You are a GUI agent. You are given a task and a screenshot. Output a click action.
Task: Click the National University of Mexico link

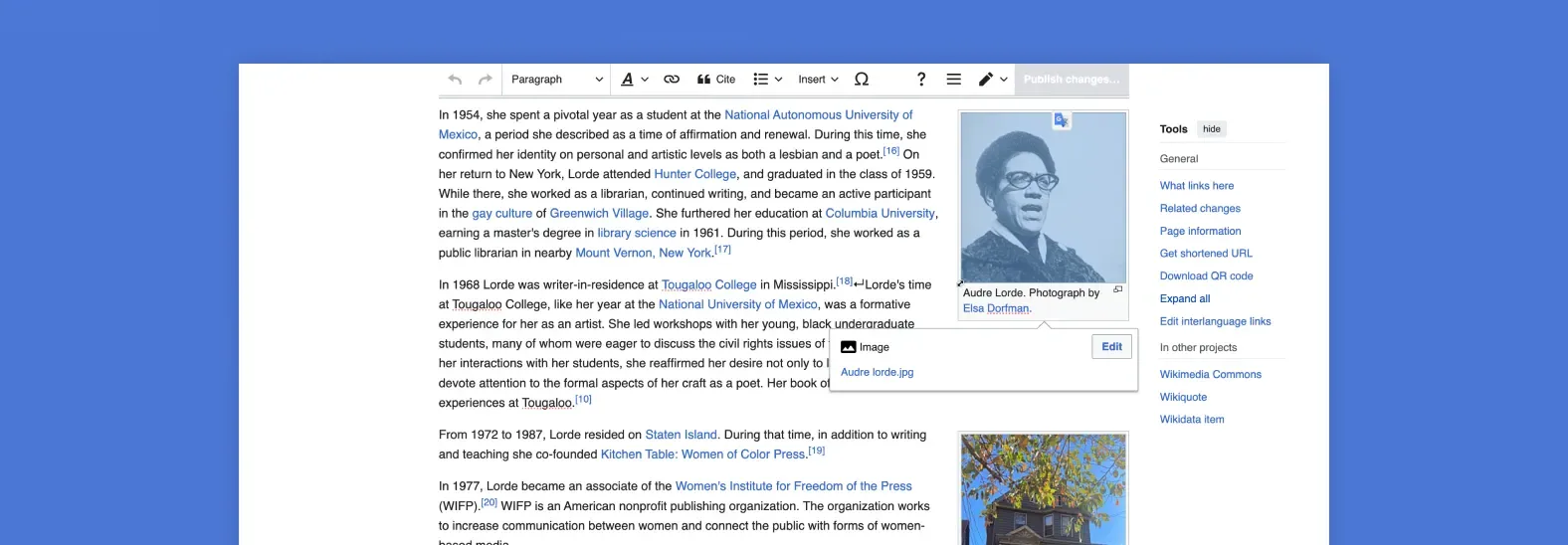tap(738, 305)
